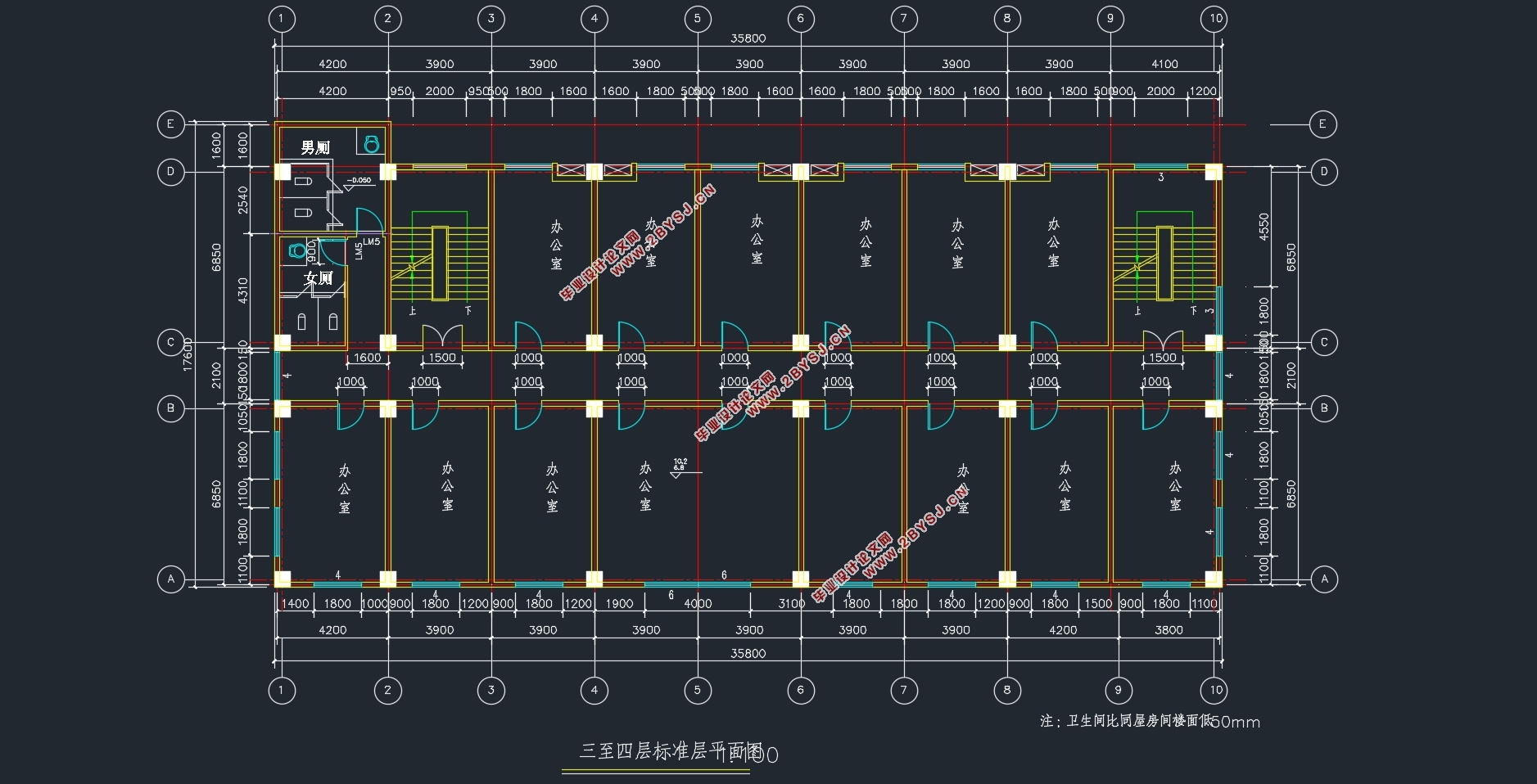Click the sink fixture symbol in 男厕
This screenshot has height=784, width=1537.
click(x=372, y=144)
